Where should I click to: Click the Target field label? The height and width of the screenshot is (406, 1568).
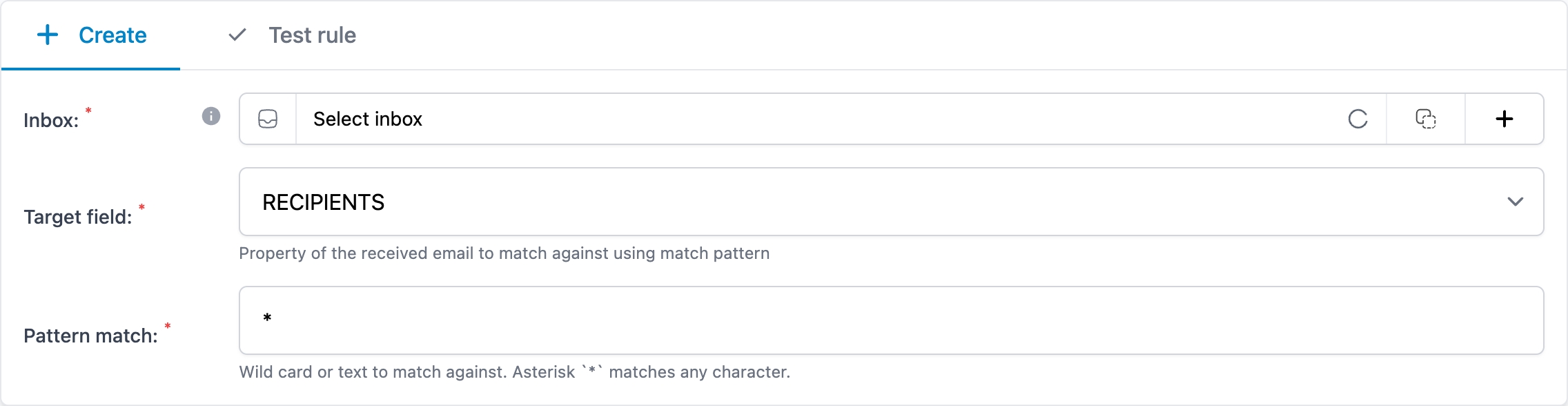pyautogui.click(x=78, y=217)
